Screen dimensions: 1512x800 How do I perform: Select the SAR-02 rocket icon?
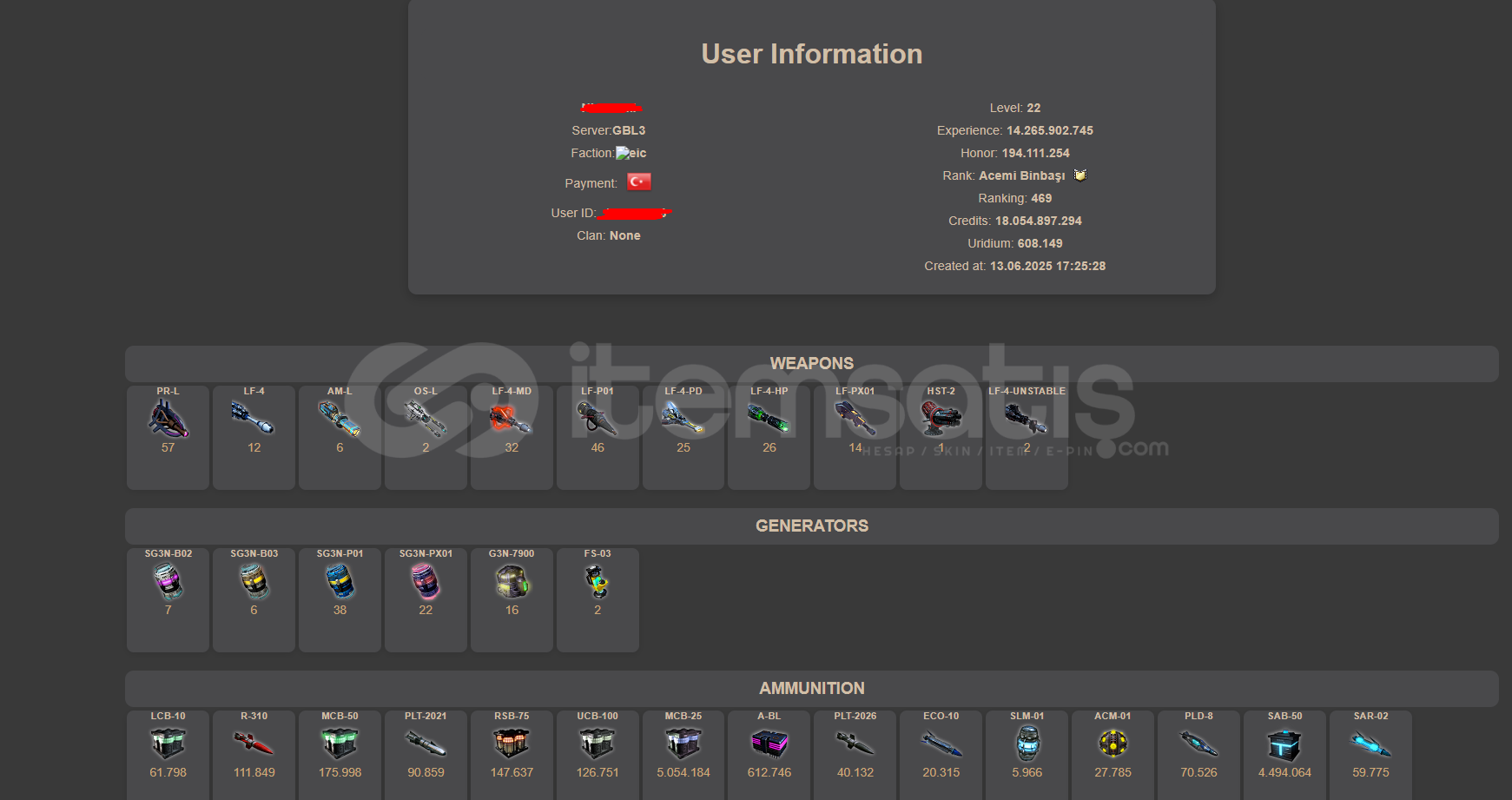tap(1370, 744)
